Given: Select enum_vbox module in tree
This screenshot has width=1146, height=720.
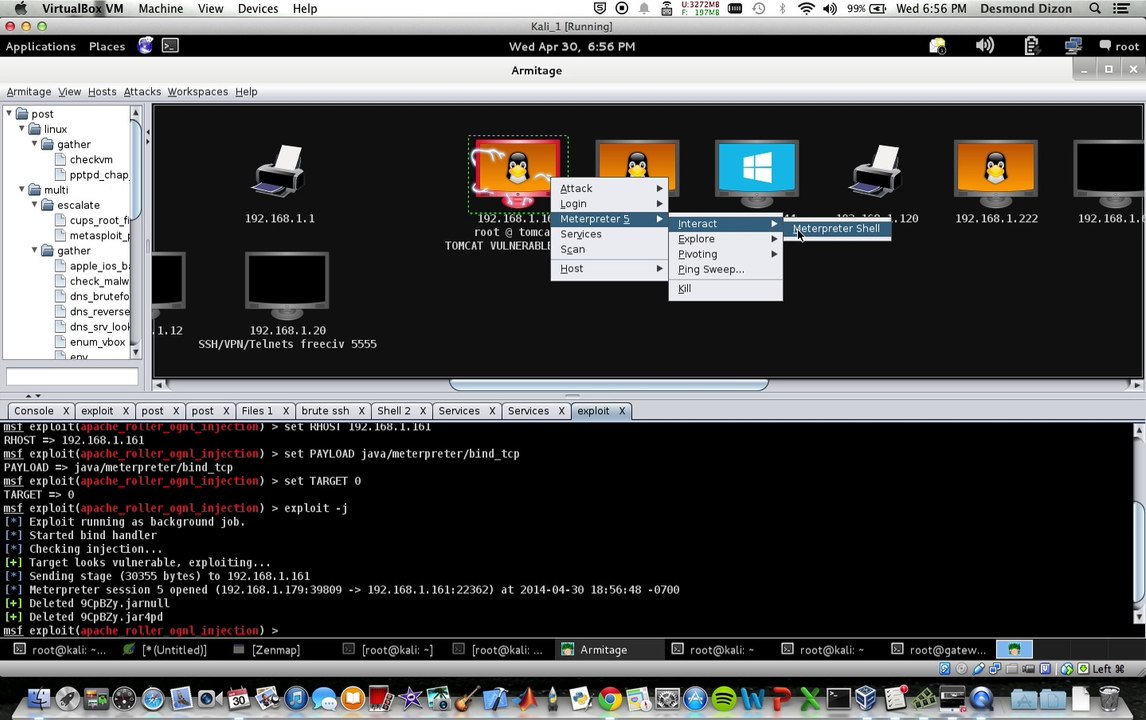Looking at the screenshot, I should (x=96, y=342).
